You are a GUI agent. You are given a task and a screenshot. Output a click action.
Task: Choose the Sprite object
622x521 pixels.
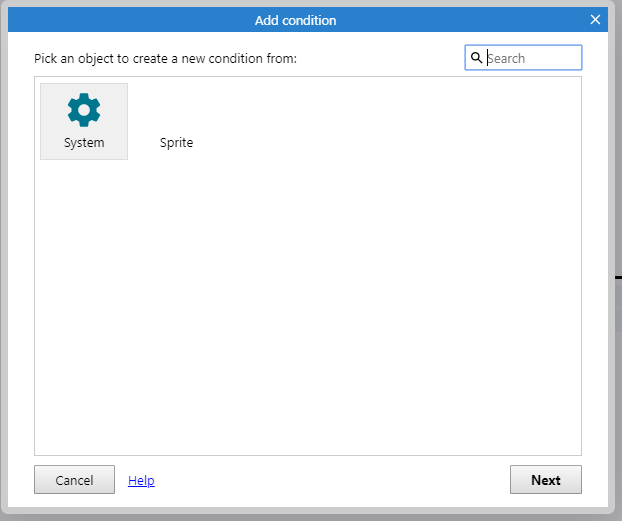click(x=176, y=121)
